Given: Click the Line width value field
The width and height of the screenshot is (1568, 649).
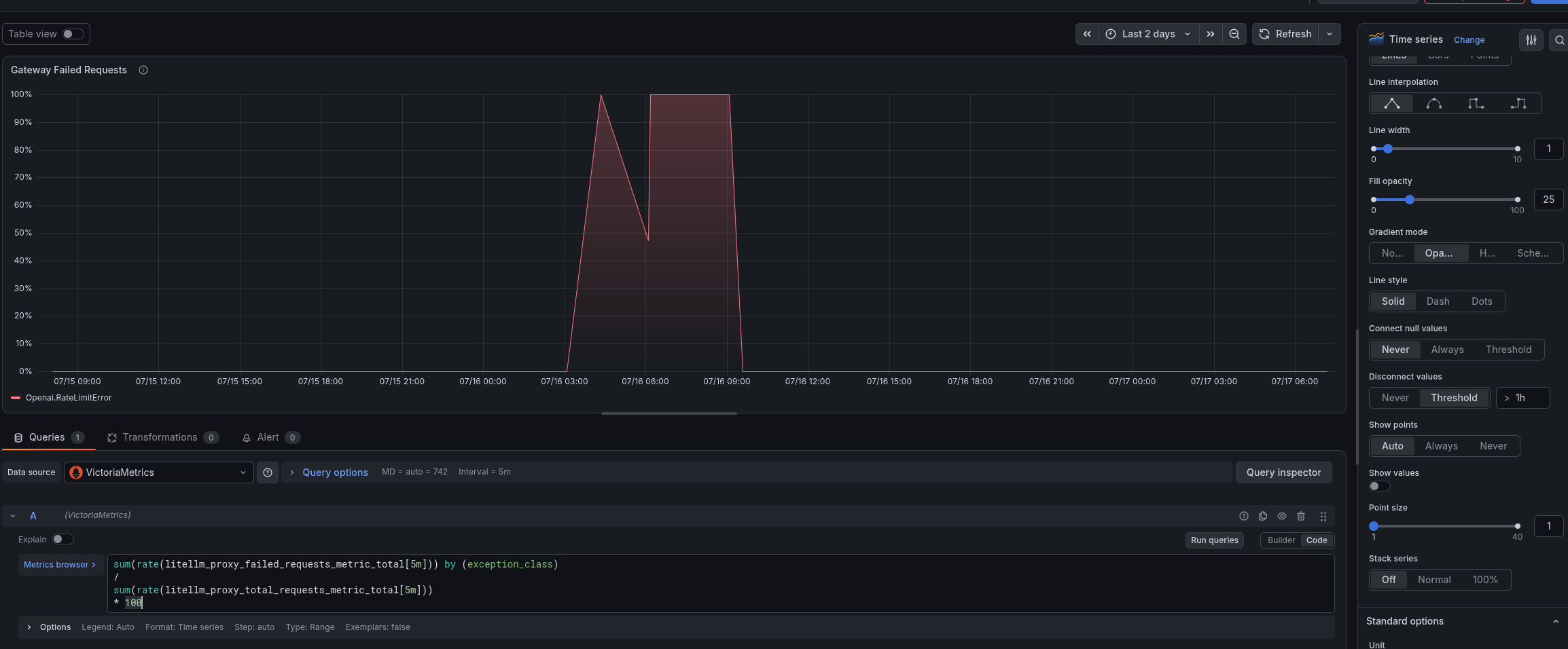Looking at the screenshot, I should (x=1549, y=149).
